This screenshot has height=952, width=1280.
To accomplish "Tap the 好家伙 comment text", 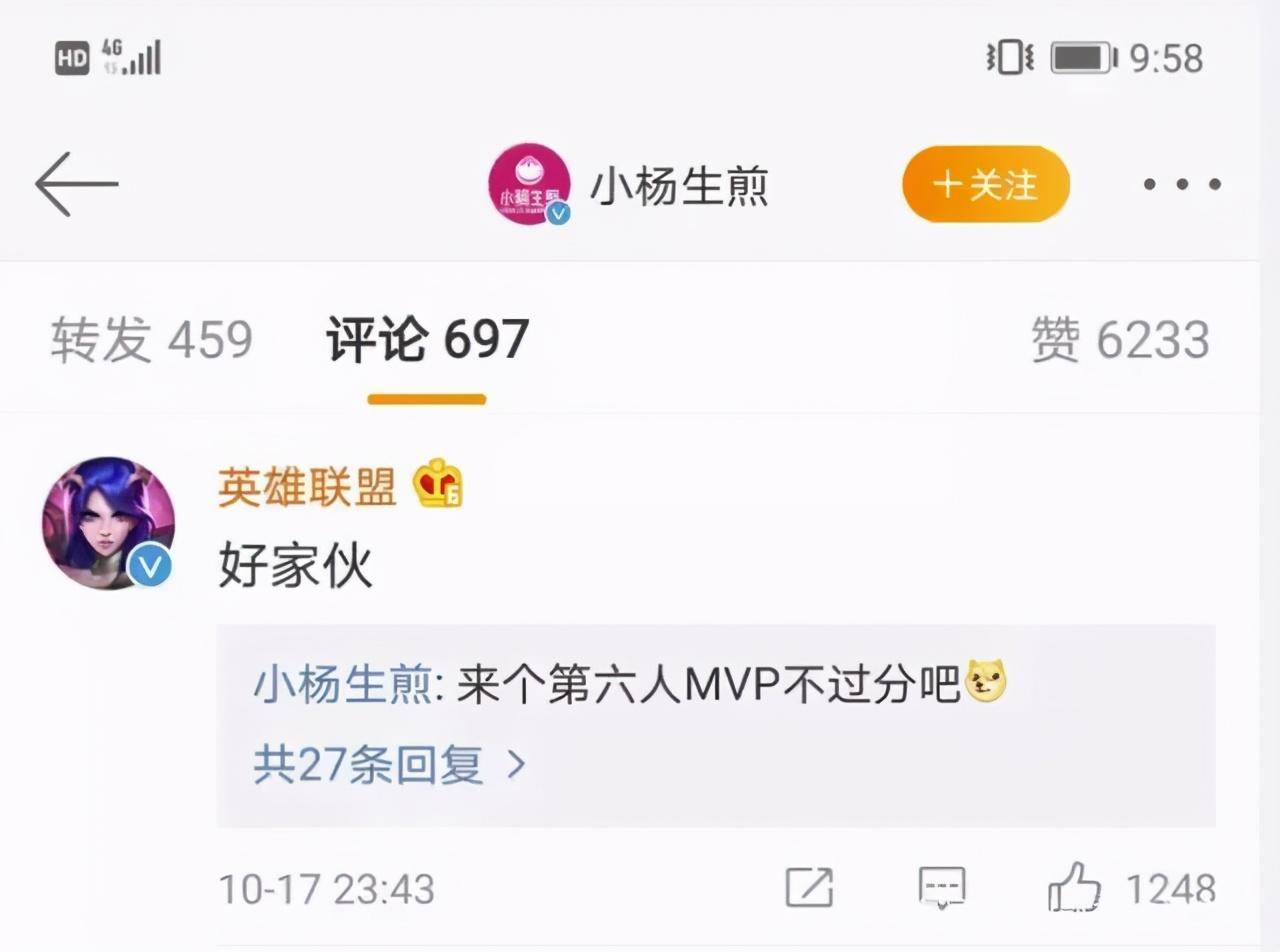I will (295, 566).
